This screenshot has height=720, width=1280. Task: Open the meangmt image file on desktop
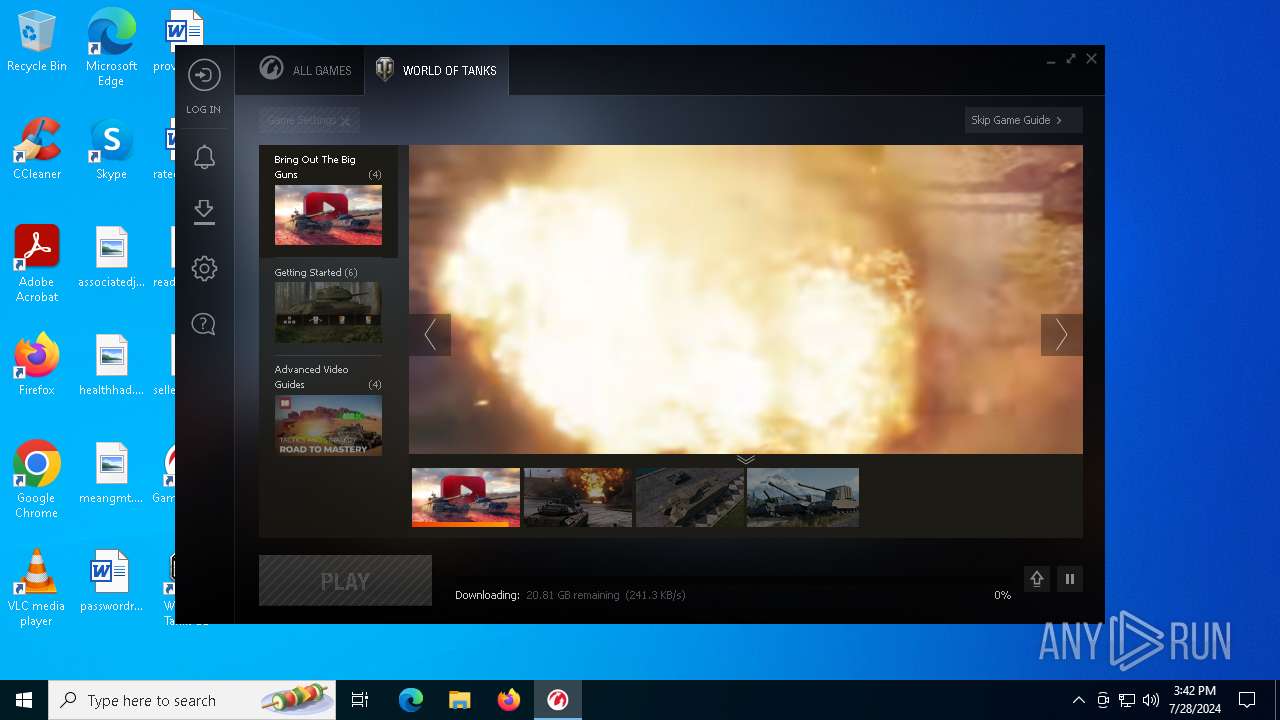coord(111,474)
